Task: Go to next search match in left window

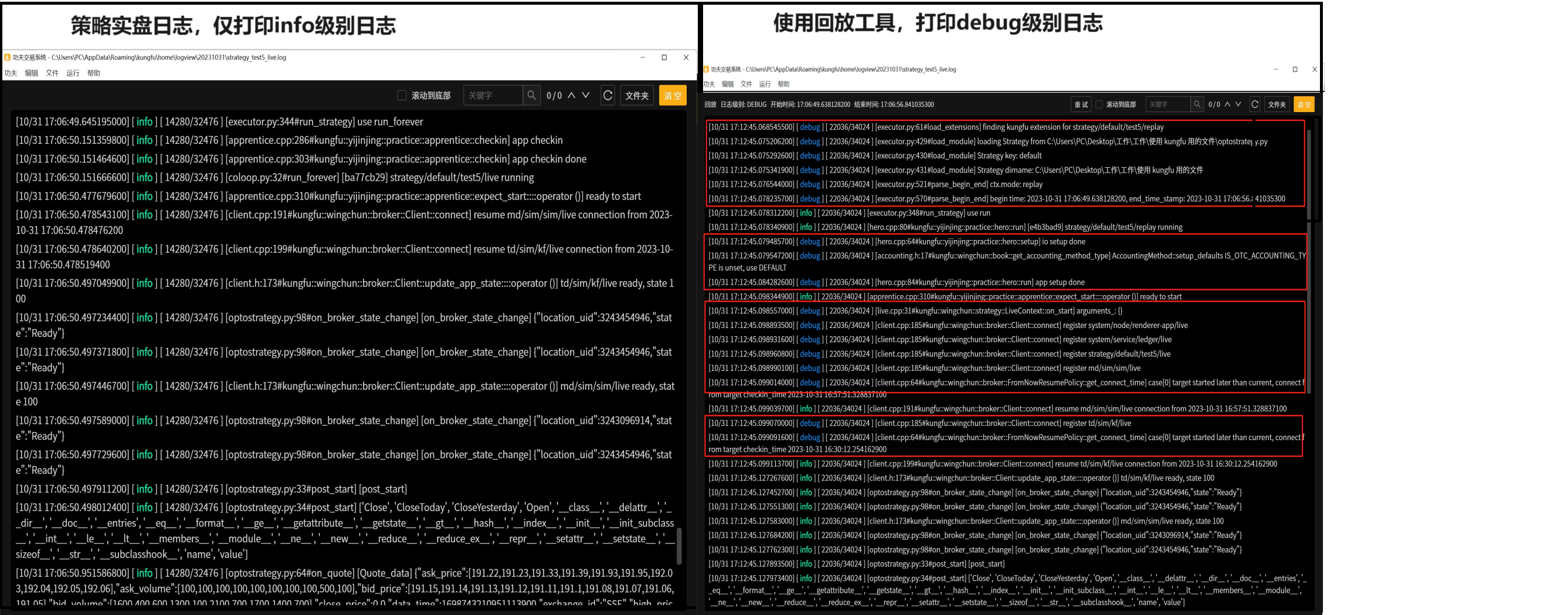Action: (x=586, y=95)
